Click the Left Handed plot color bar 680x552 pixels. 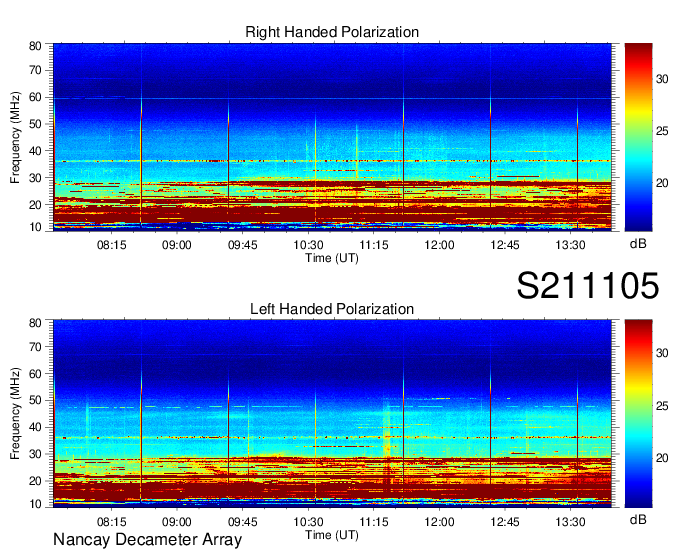(638, 414)
